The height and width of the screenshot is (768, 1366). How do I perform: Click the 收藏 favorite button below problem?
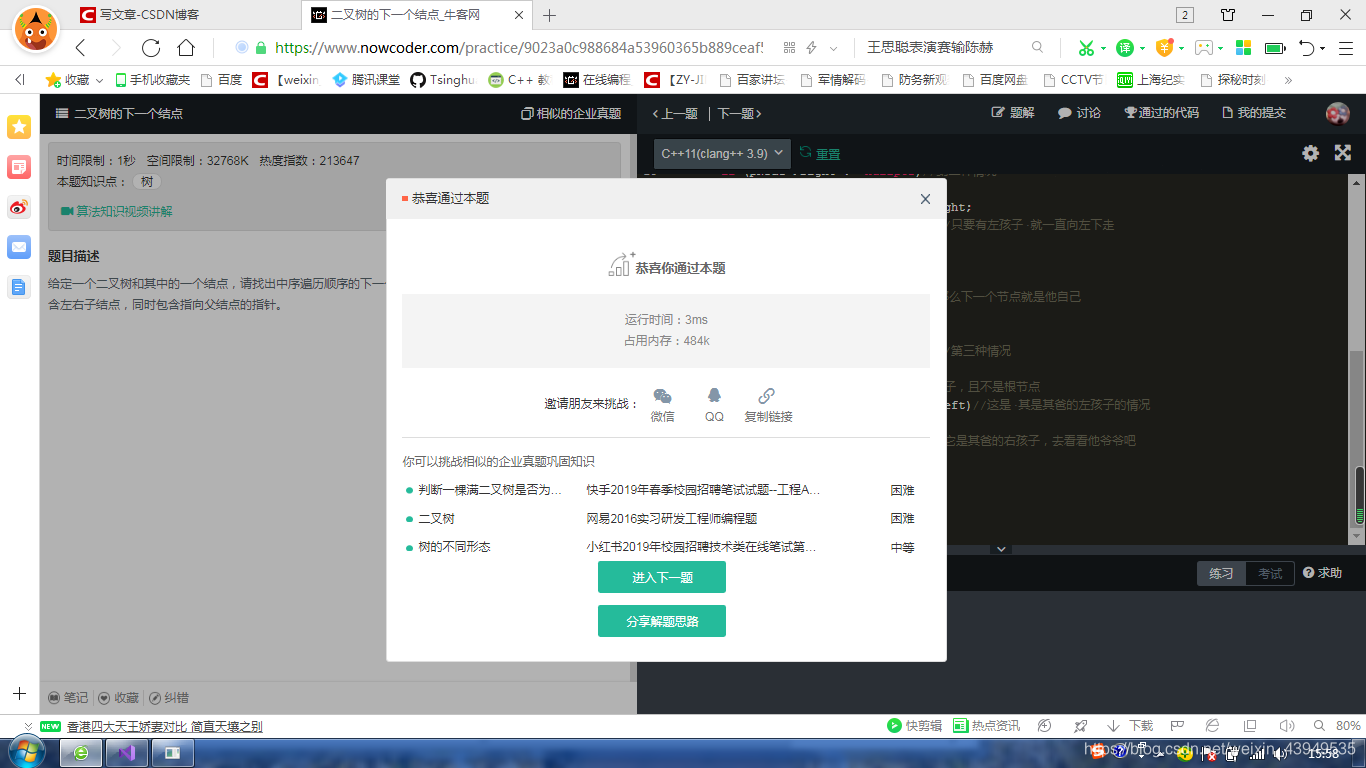(118, 698)
